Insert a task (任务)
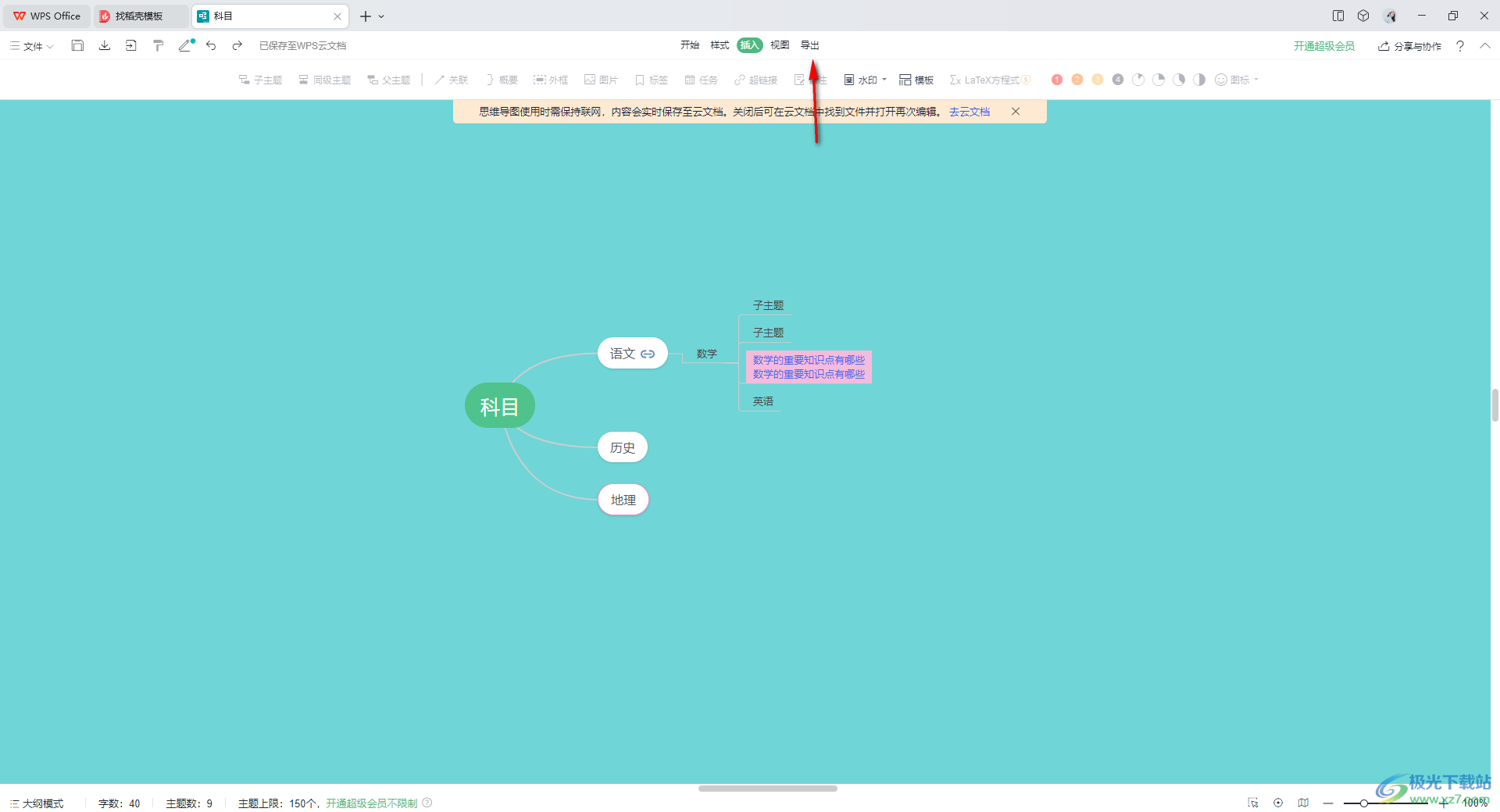 [x=701, y=80]
